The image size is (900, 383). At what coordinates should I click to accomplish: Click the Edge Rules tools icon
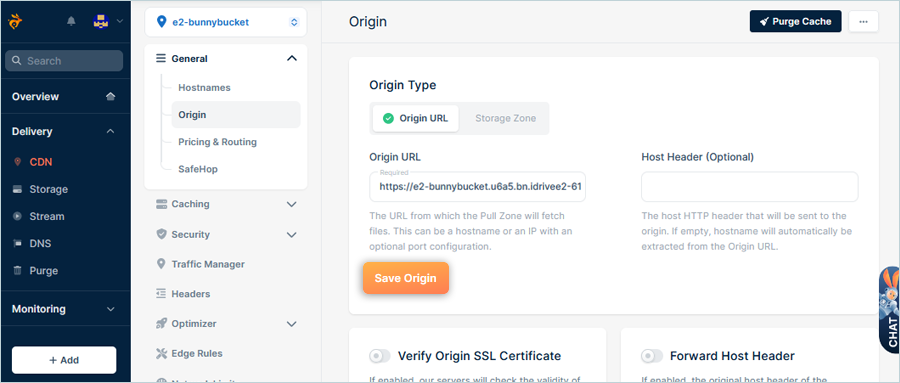click(x=161, y=354)
